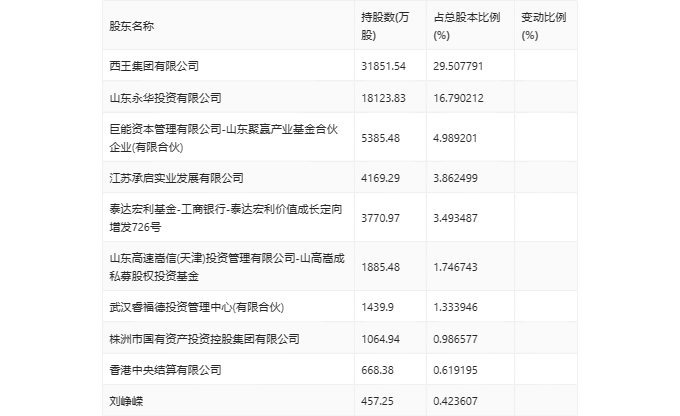Select percentage 29.507791
Viewport: 680px width, 416px height.
click(458, 66)
